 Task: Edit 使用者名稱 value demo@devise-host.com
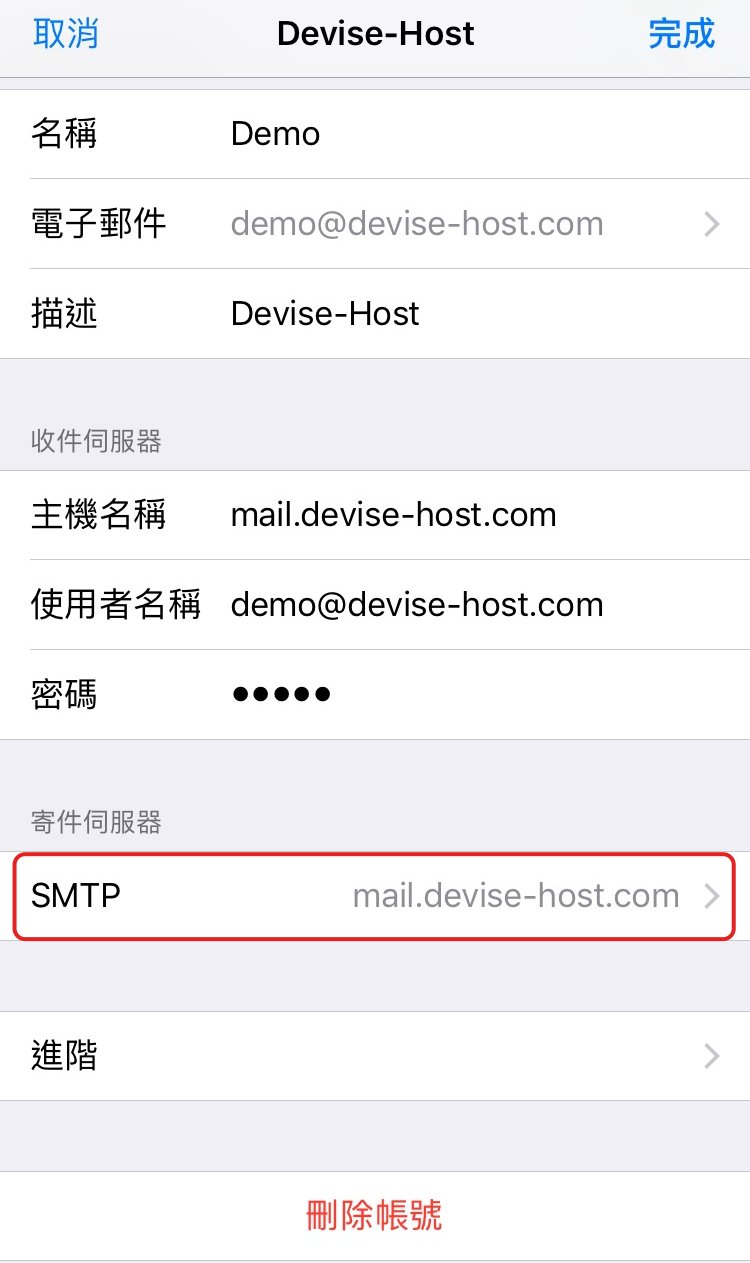pyautogui.click(x=417, y=605)
